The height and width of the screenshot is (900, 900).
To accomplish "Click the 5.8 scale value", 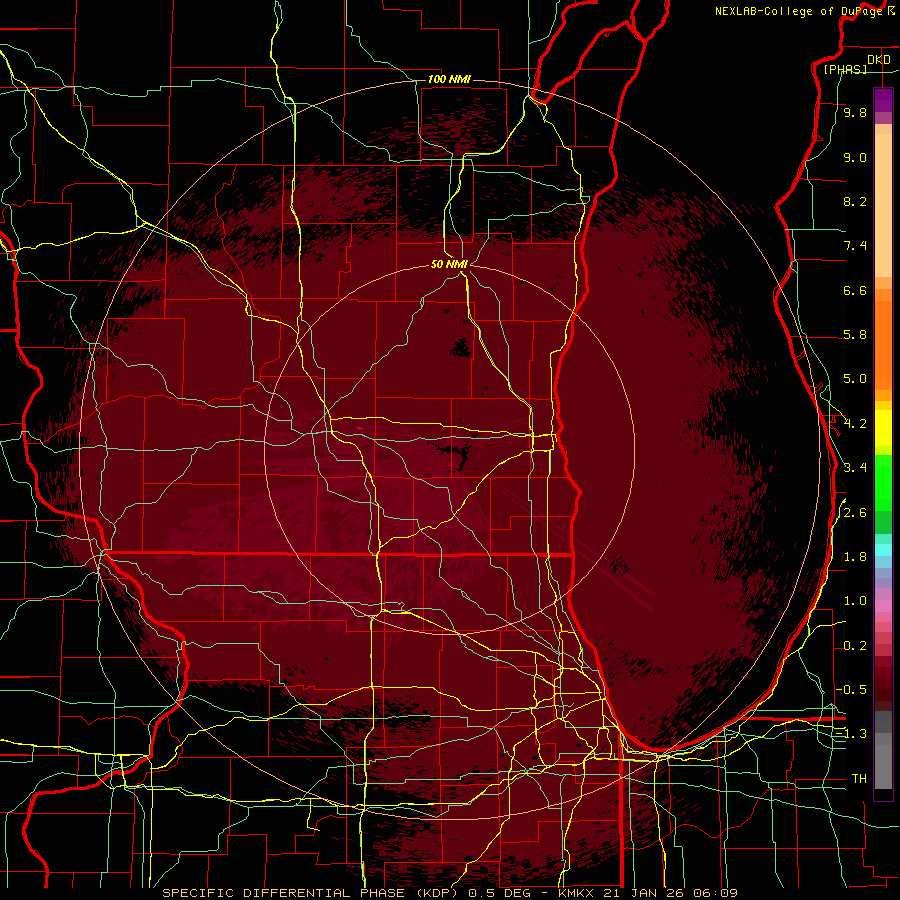I will 855,335.
